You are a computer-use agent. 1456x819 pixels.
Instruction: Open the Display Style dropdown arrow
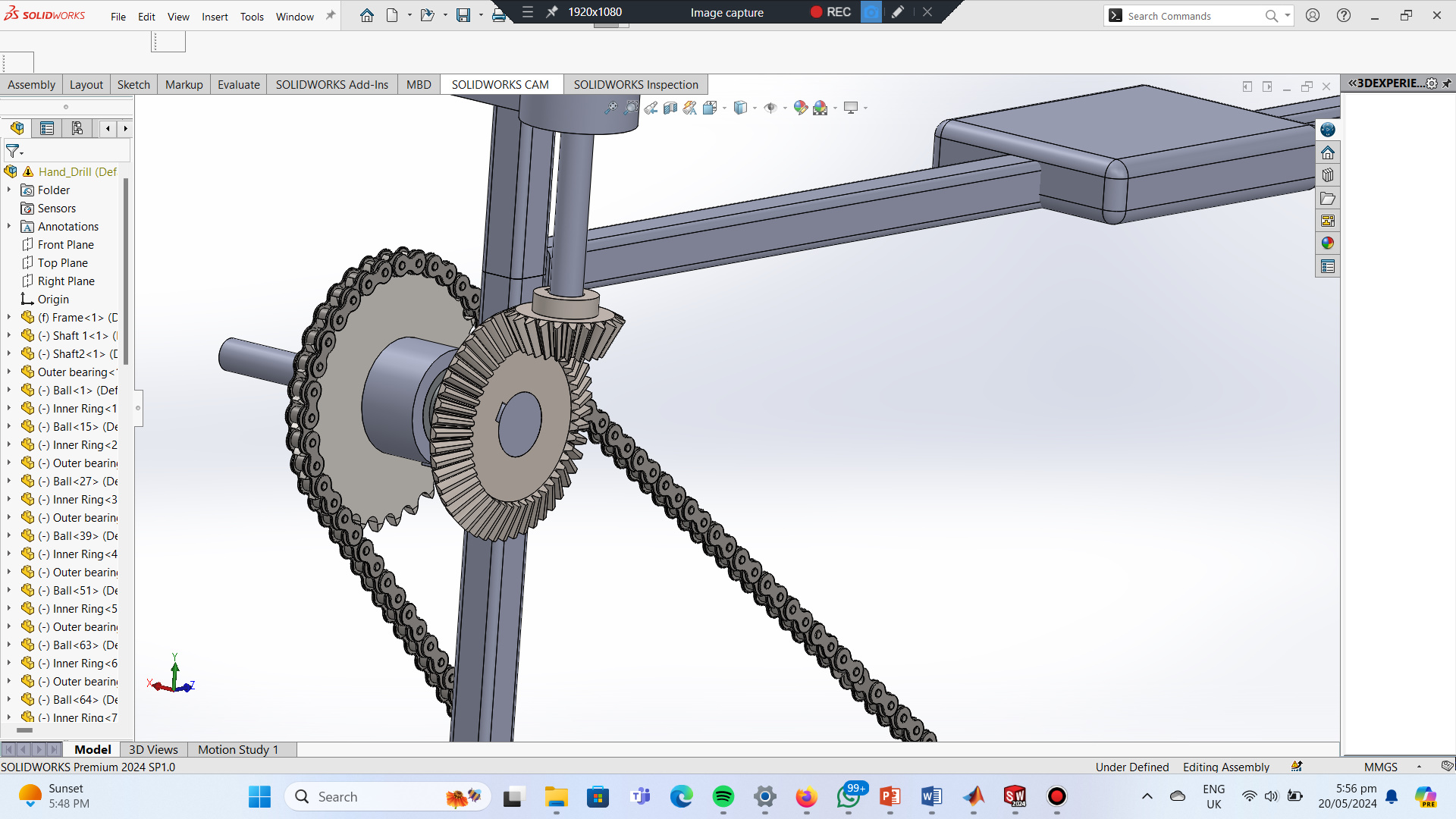tap(755, 108)
